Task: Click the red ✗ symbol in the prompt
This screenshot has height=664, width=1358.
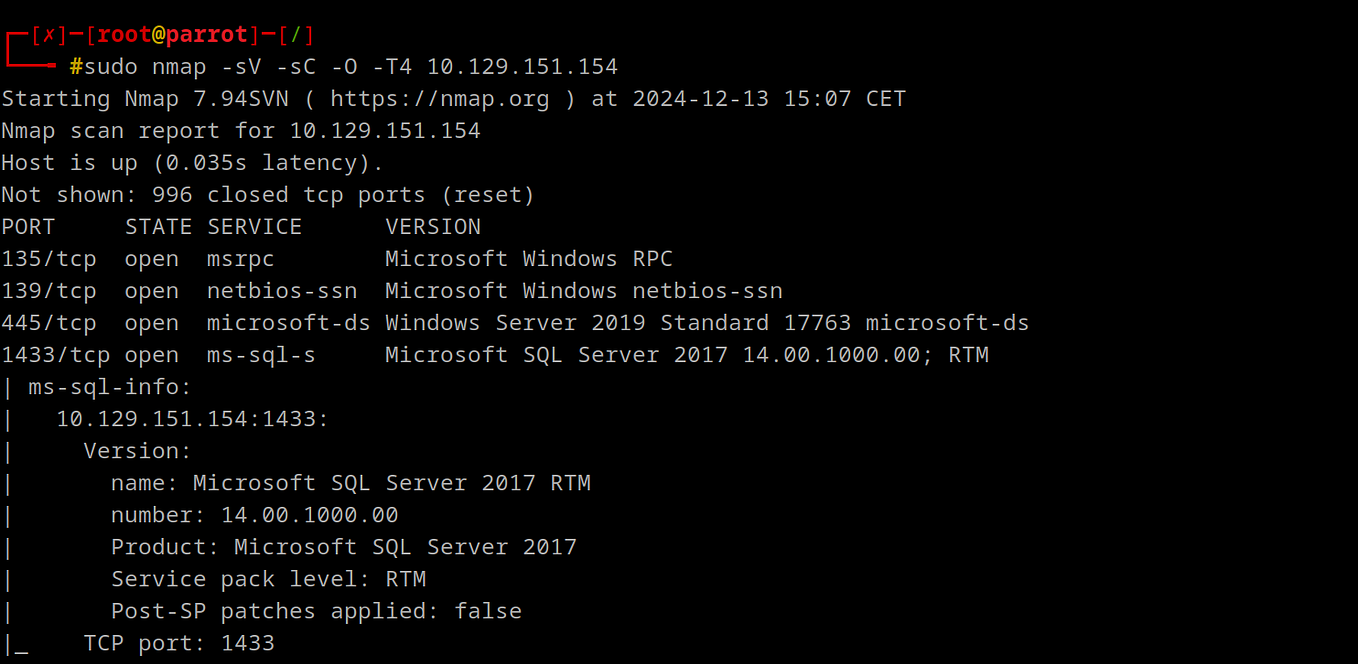Action: coord(48,35)
